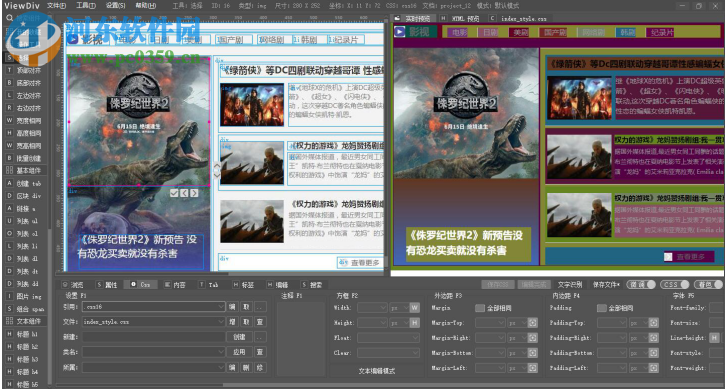Click the W button beside the Width field
The height and width of the screenshot is (392, 727).
click(x=415, y=308)
